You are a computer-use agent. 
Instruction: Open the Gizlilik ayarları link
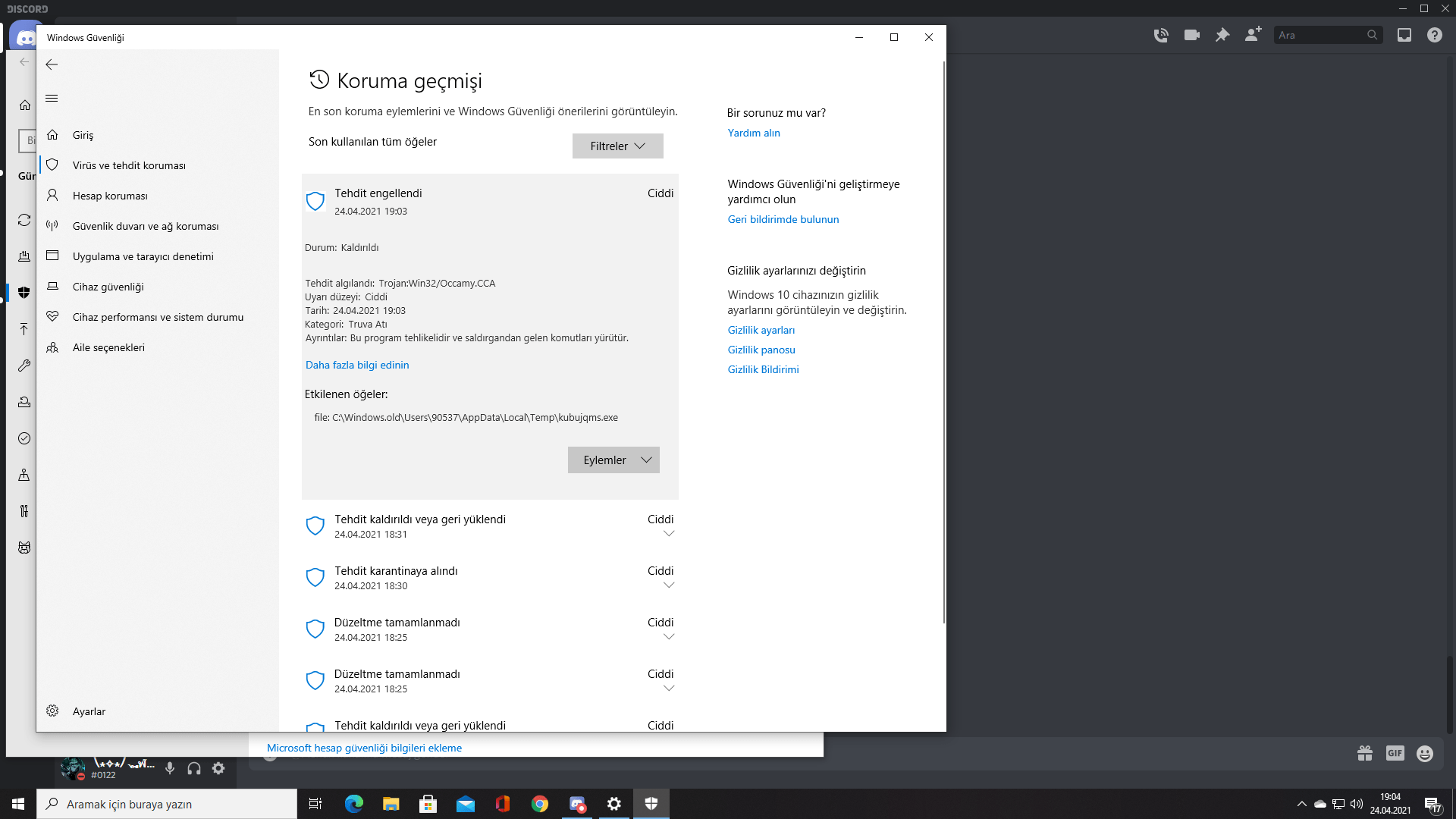pos(761,330)
